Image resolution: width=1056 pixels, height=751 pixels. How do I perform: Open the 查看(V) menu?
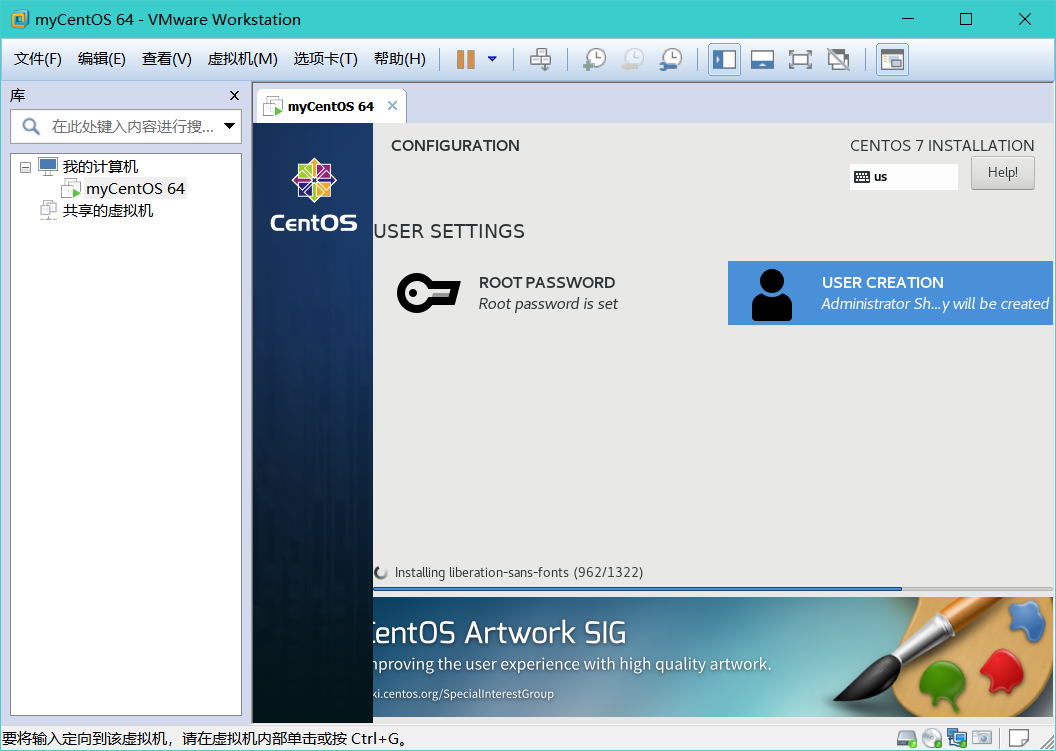pos(166,59)
